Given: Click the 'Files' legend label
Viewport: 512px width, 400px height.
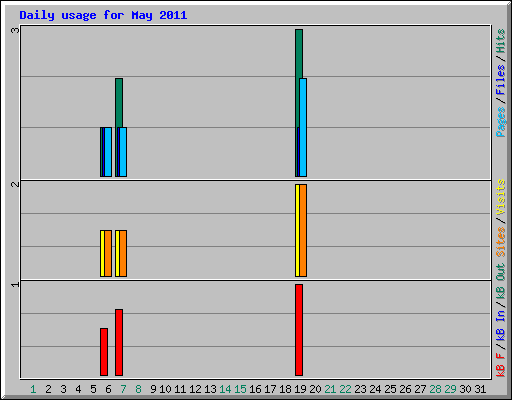Looking at the screenshot, I should pyautogui.click(x=500, y=80).
